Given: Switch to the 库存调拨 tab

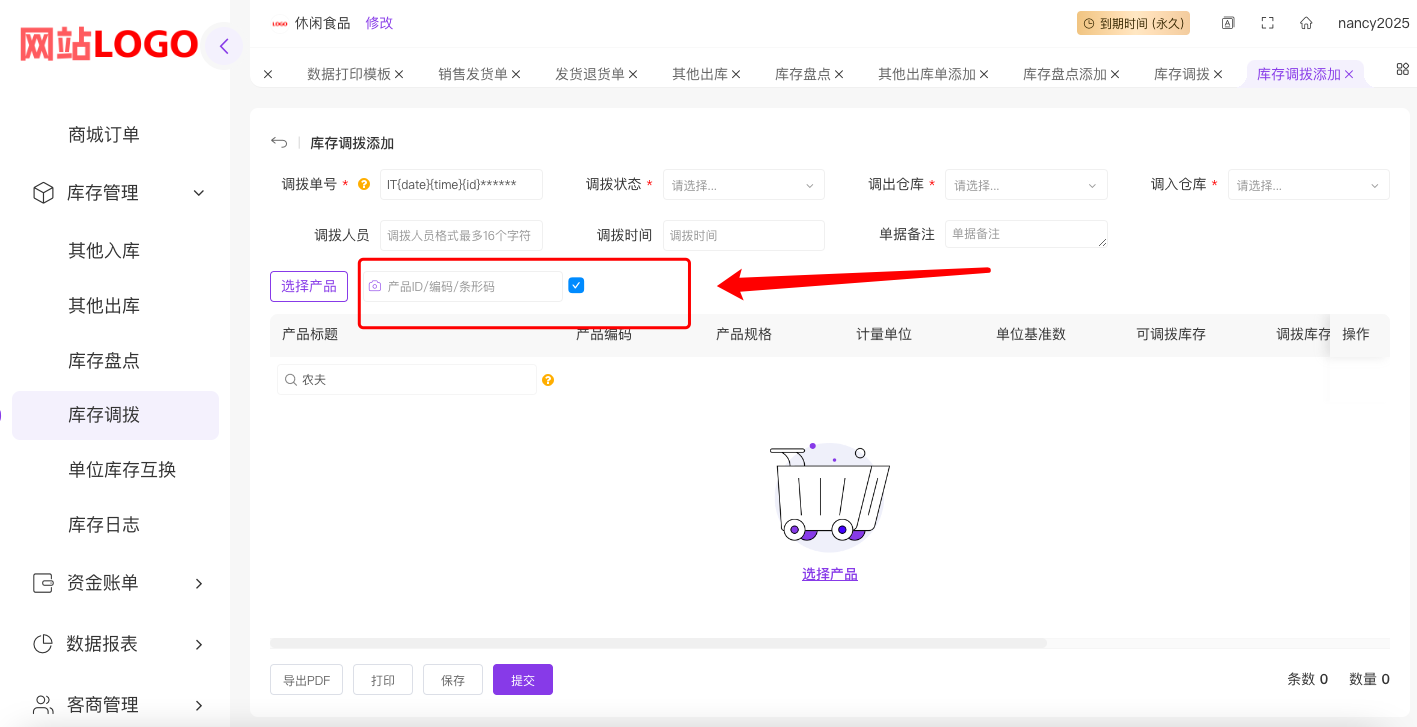Looking at the screenshot, I should (x=1182, y=74).
